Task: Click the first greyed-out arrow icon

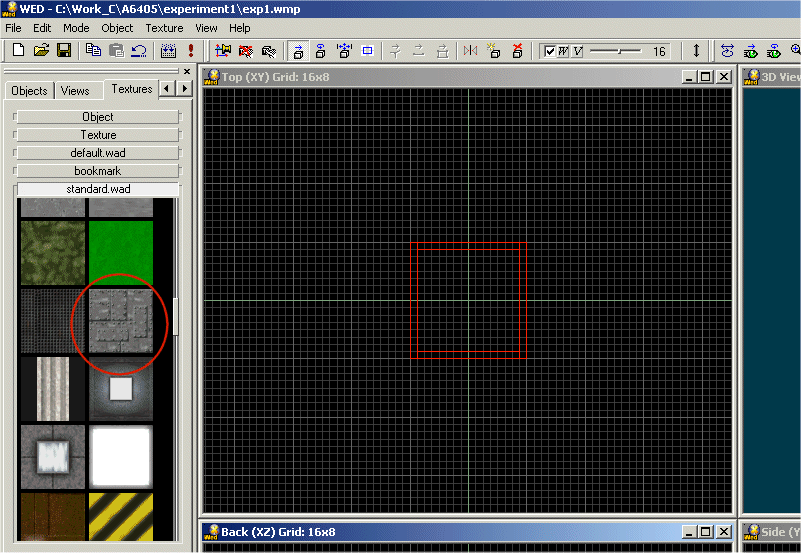Action: pos(395,51)
